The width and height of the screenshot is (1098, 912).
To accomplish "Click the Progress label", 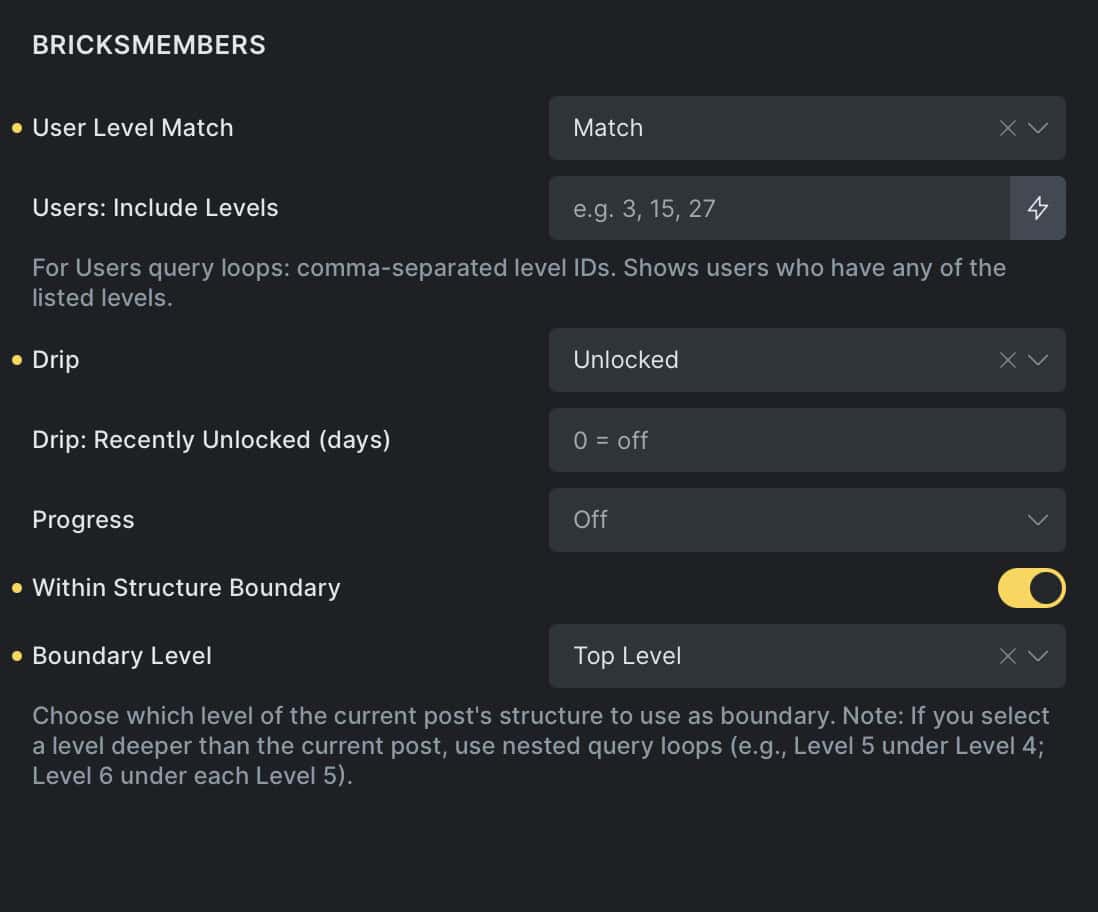I will pyautogui.click(x=83, y=520).
